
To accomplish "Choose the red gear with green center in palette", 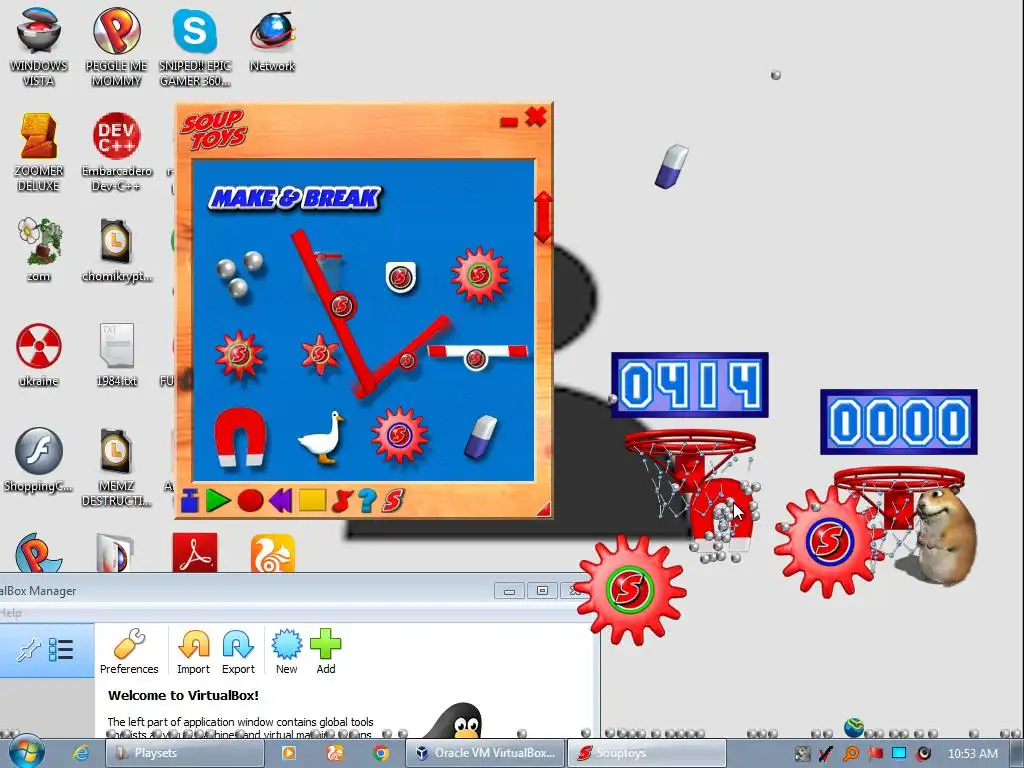I will (479, 275).
